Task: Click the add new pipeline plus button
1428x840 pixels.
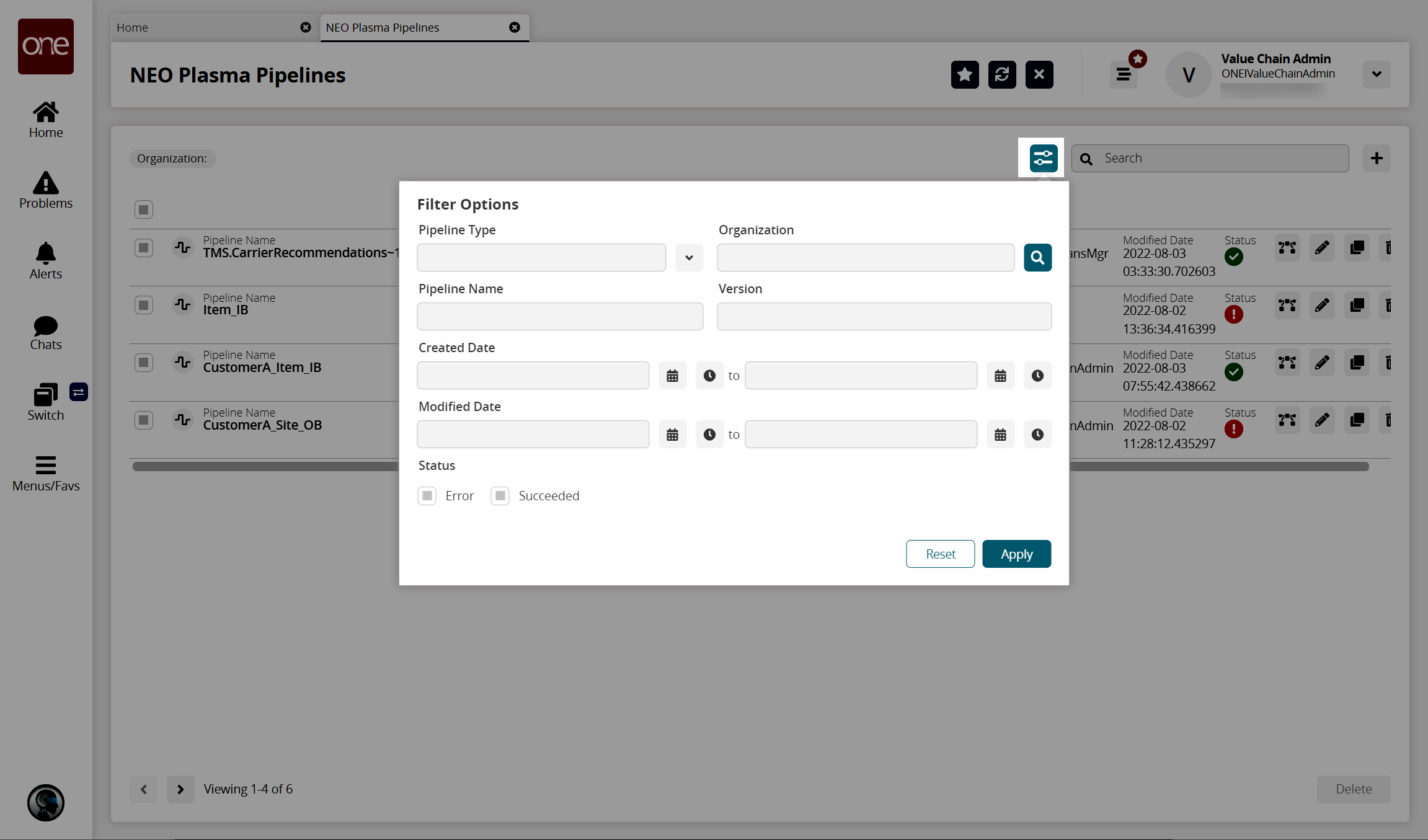Action: [x=1377, y=158]
